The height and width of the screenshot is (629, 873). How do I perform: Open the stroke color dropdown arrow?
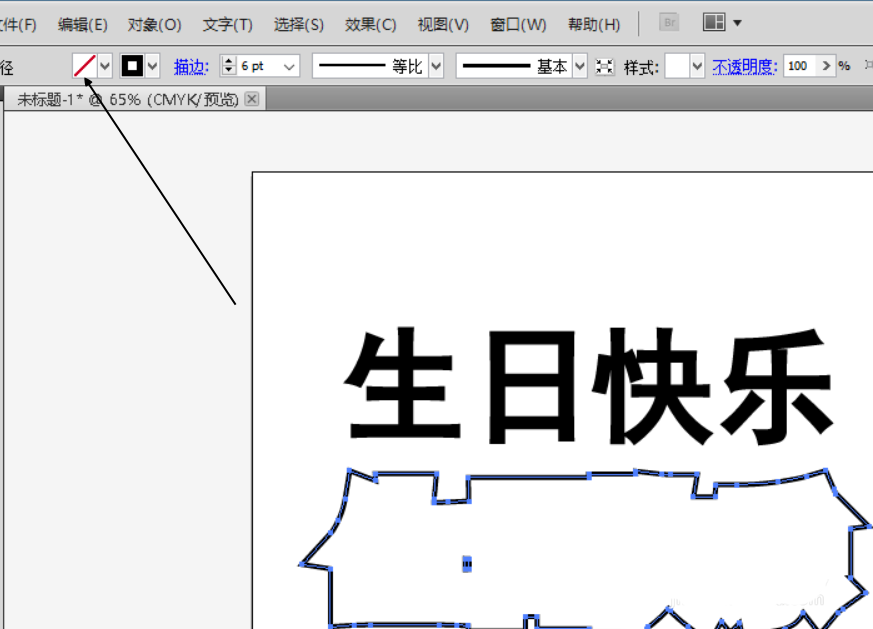(x=153, y=66)
